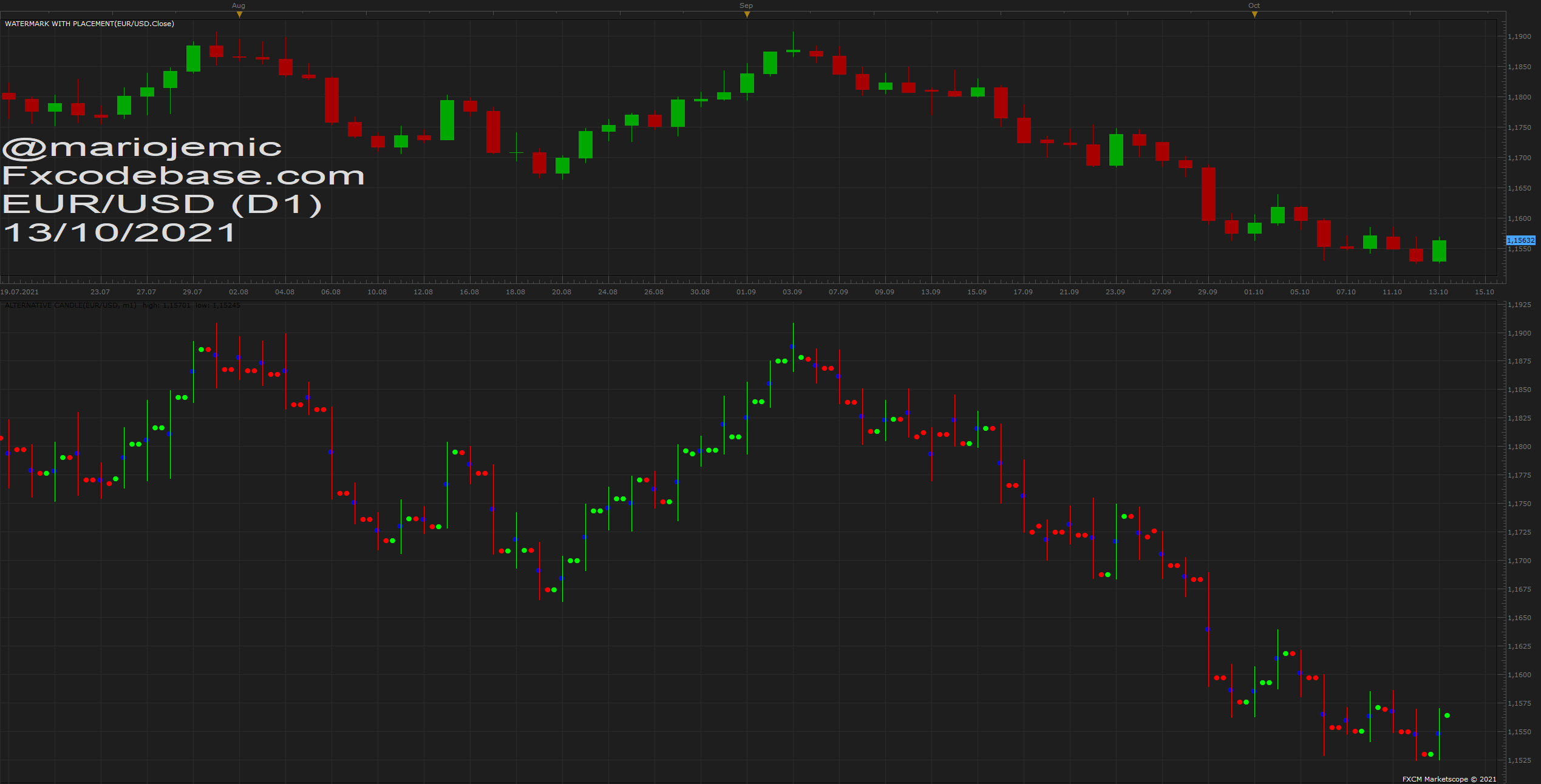Click the 01.09 date axis label
This screenshot has height=784, width=1541.
[746, 292]
